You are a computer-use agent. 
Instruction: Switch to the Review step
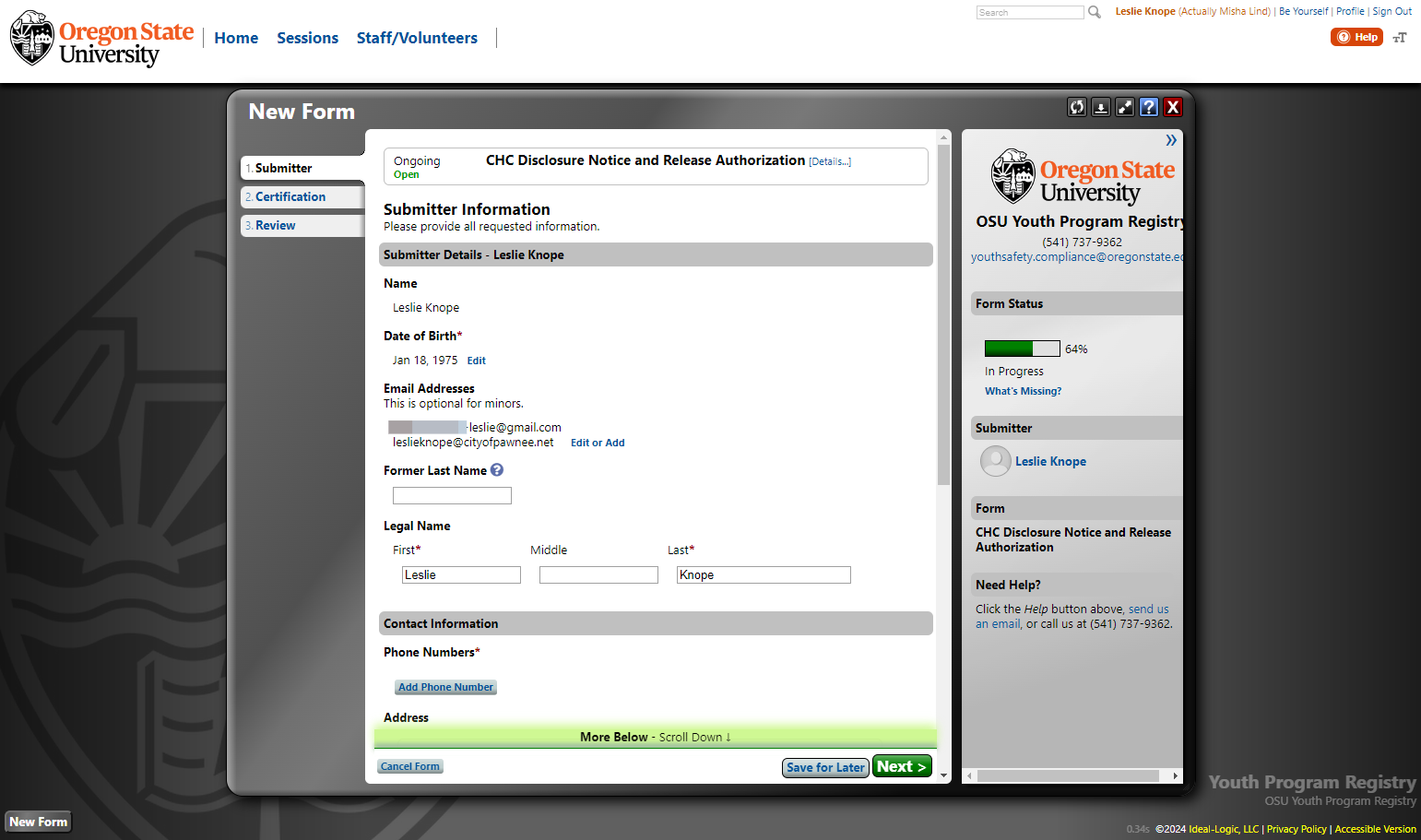(x=302, y=225)
